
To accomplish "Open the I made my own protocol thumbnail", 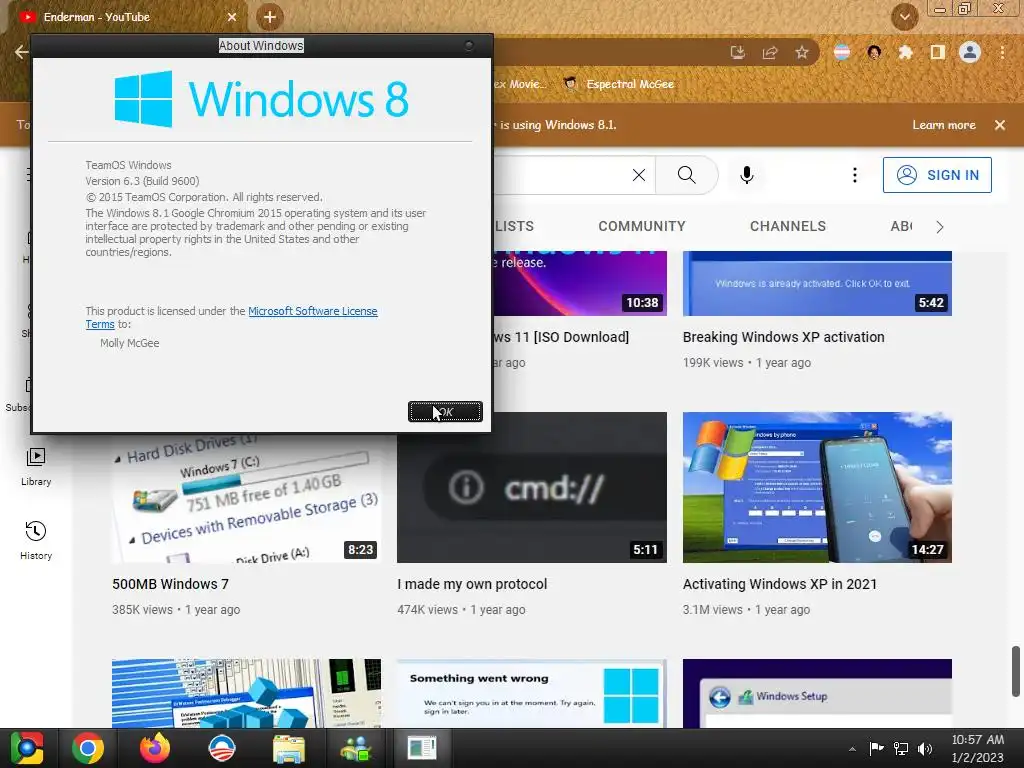I will pos(532,487).
